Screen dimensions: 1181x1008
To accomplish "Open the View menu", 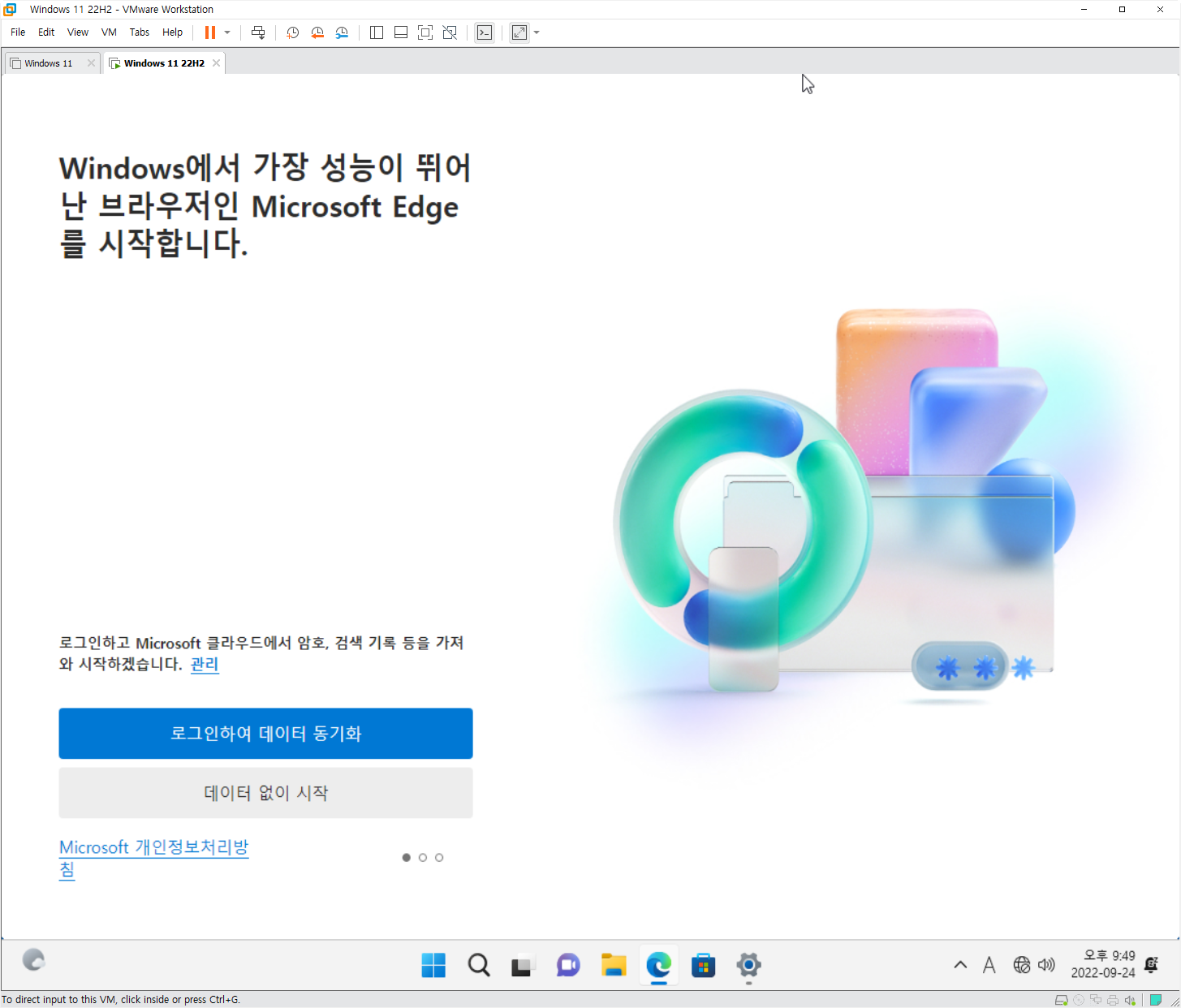I will (78, 32).
